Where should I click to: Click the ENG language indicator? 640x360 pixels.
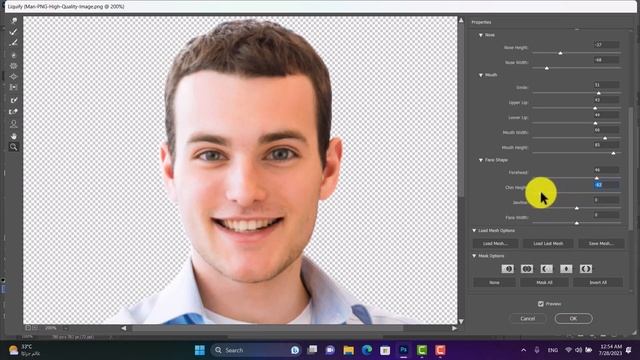(x=553, y=350)
